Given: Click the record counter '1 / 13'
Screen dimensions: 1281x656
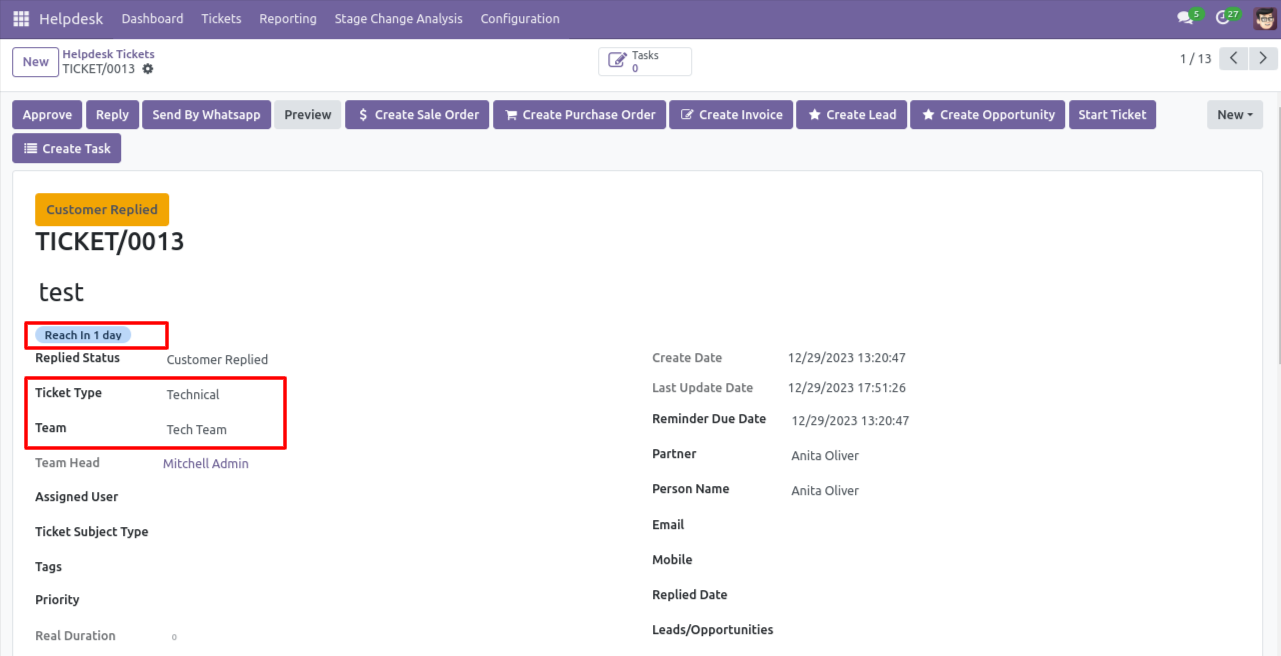Looking at the screenshot, I should (x=1195, y=59).
